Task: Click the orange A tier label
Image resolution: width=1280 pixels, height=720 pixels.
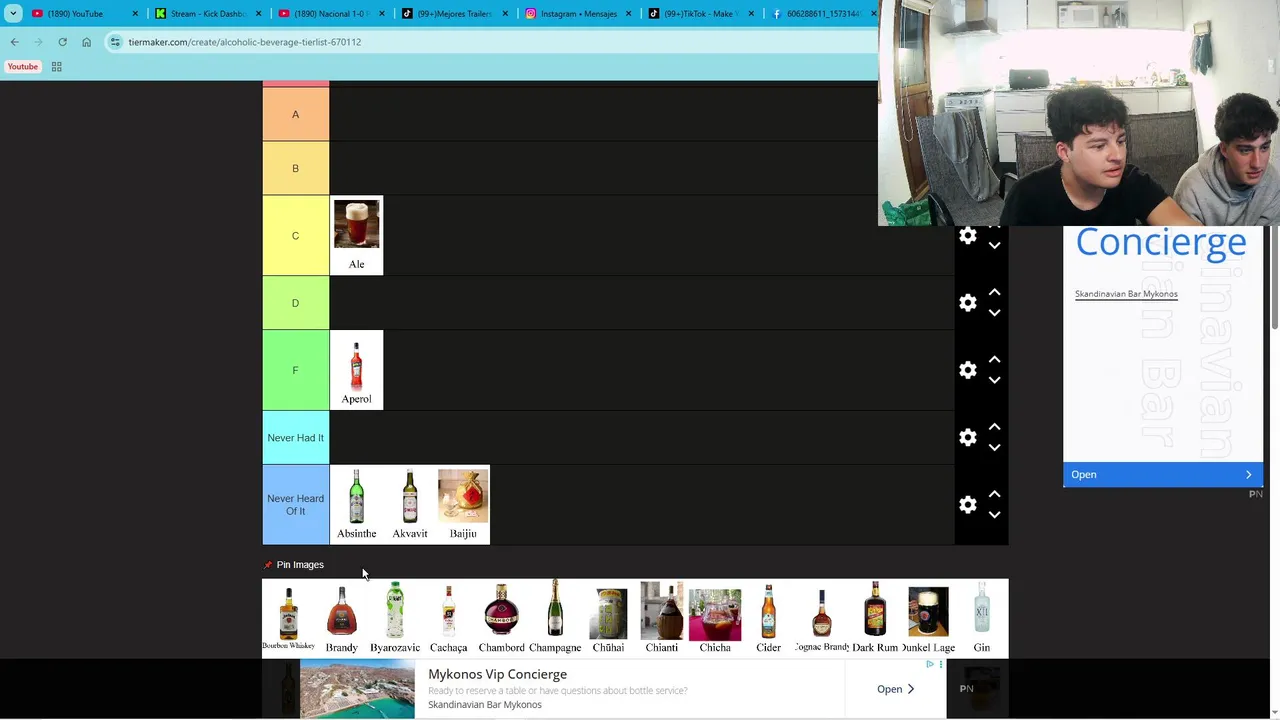Action: [295, 114]
